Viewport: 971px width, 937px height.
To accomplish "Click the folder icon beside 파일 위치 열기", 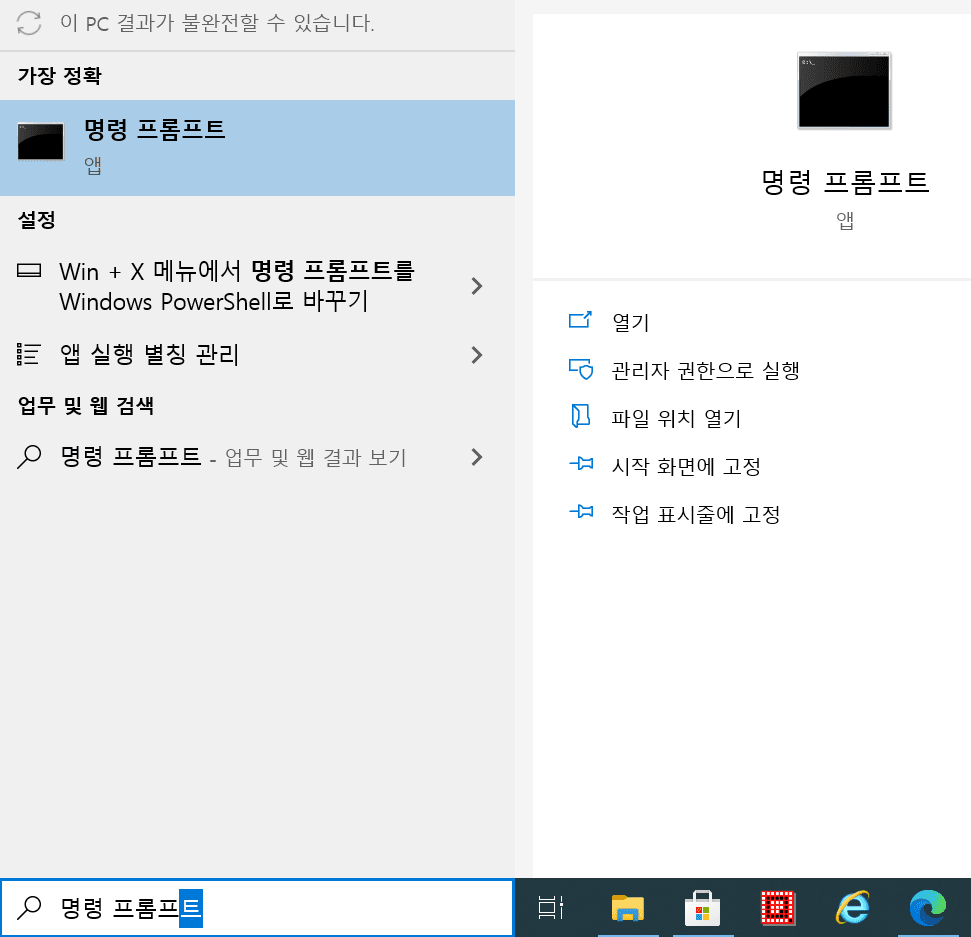I will [582, 418].
